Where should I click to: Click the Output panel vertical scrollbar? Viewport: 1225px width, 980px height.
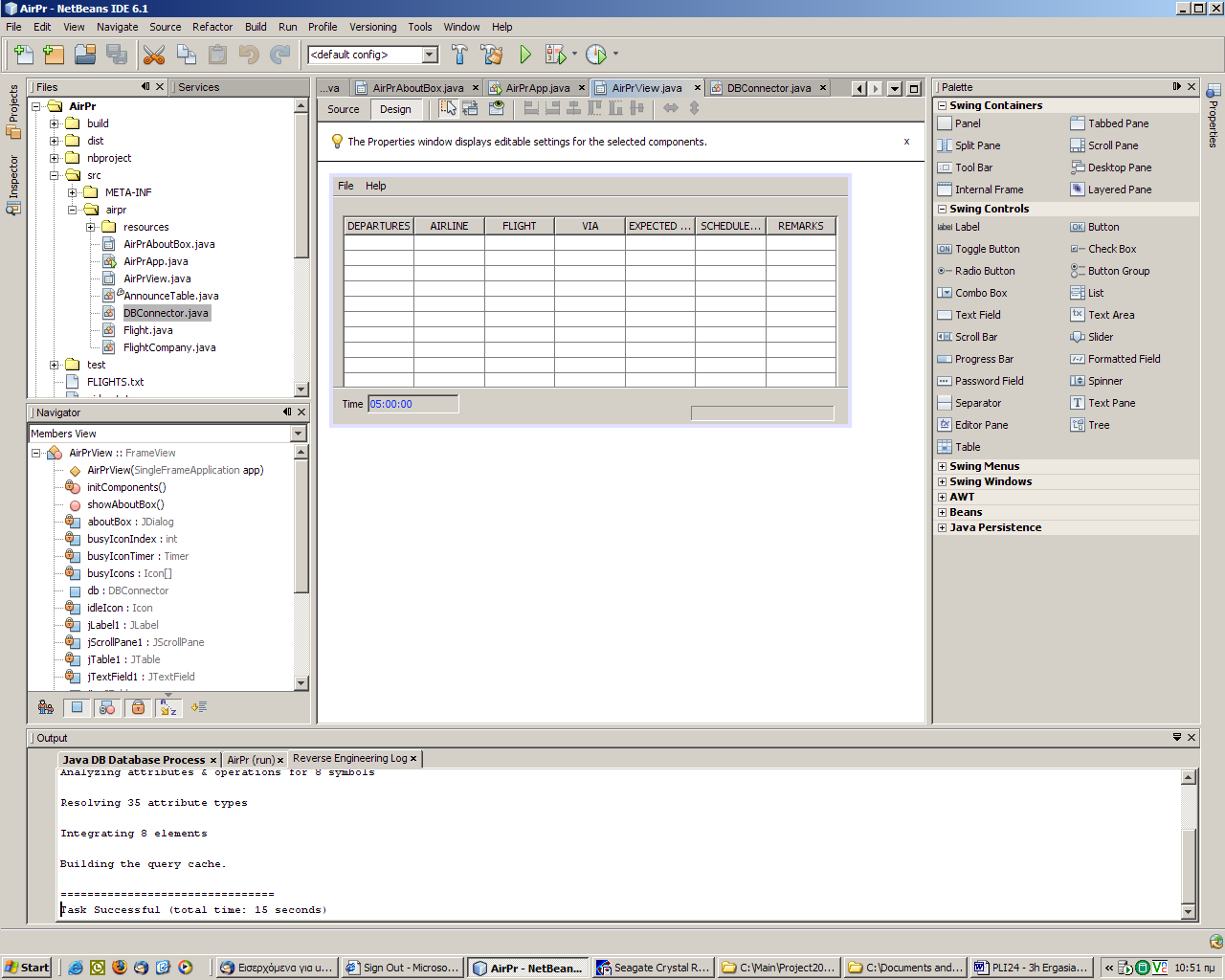pyautogui.click(x=1188, y=843)
